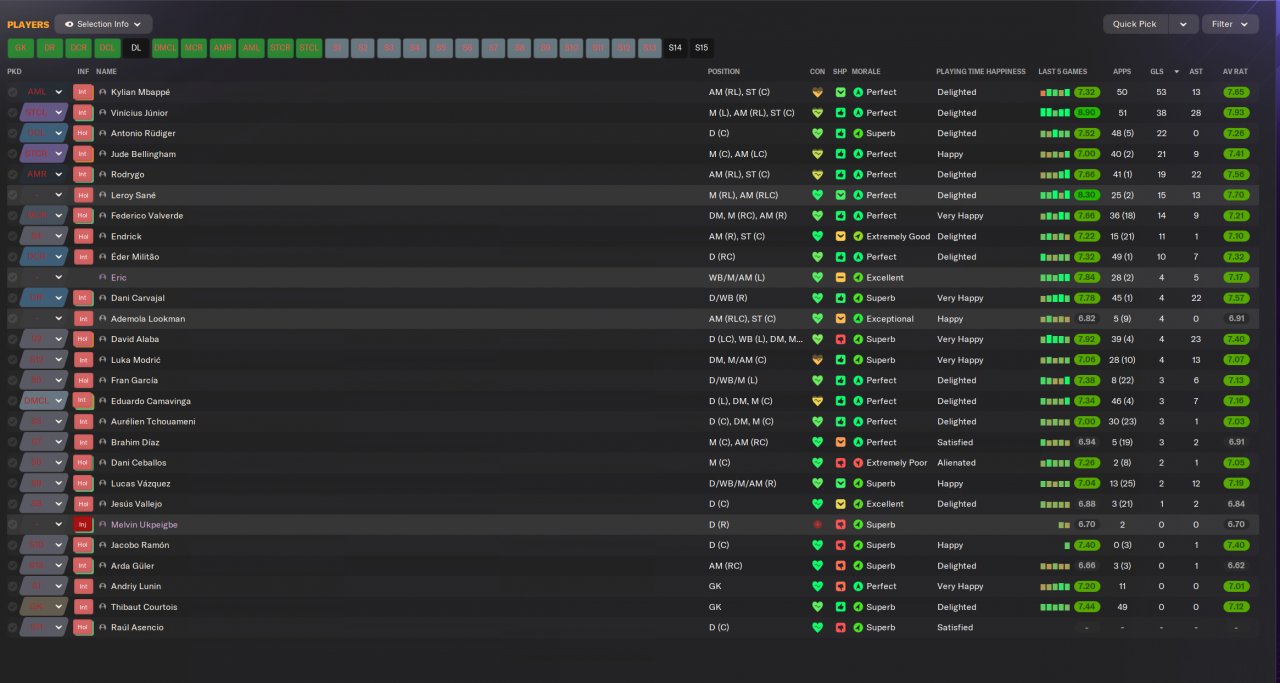Screen dimensions: 1280x683
Task: Select the GK position slot tab
Action: (20, 48)
